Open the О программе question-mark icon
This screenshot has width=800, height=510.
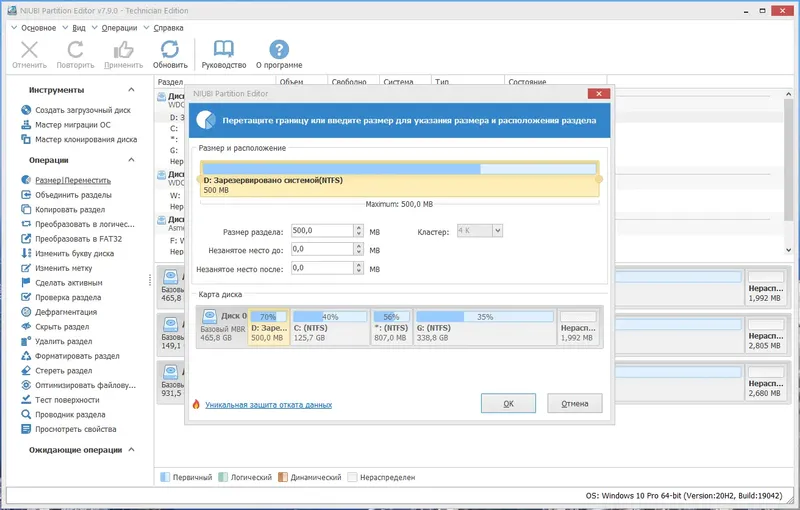[x=279, y=49]
